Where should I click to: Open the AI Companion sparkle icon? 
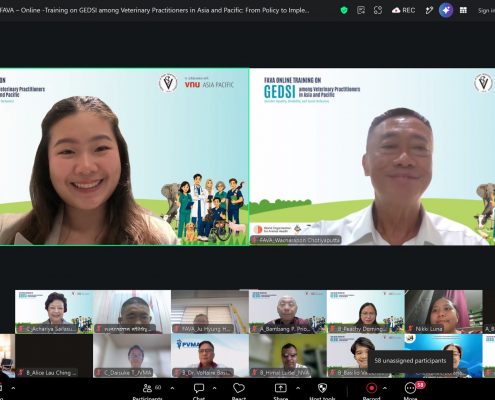tap(446, 10)
